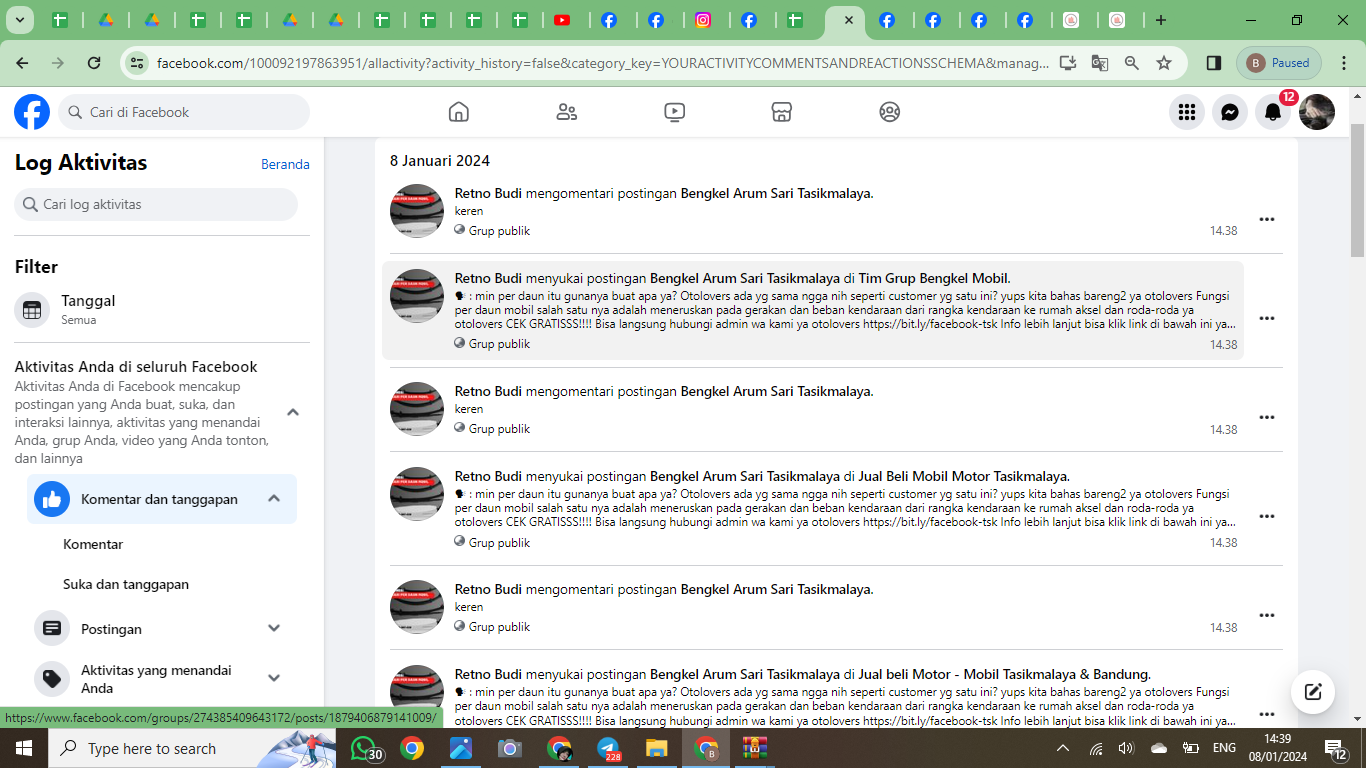1366x768 pixels.
Task: Adjust the system volume speaker icon
Action: (1126, 748)
